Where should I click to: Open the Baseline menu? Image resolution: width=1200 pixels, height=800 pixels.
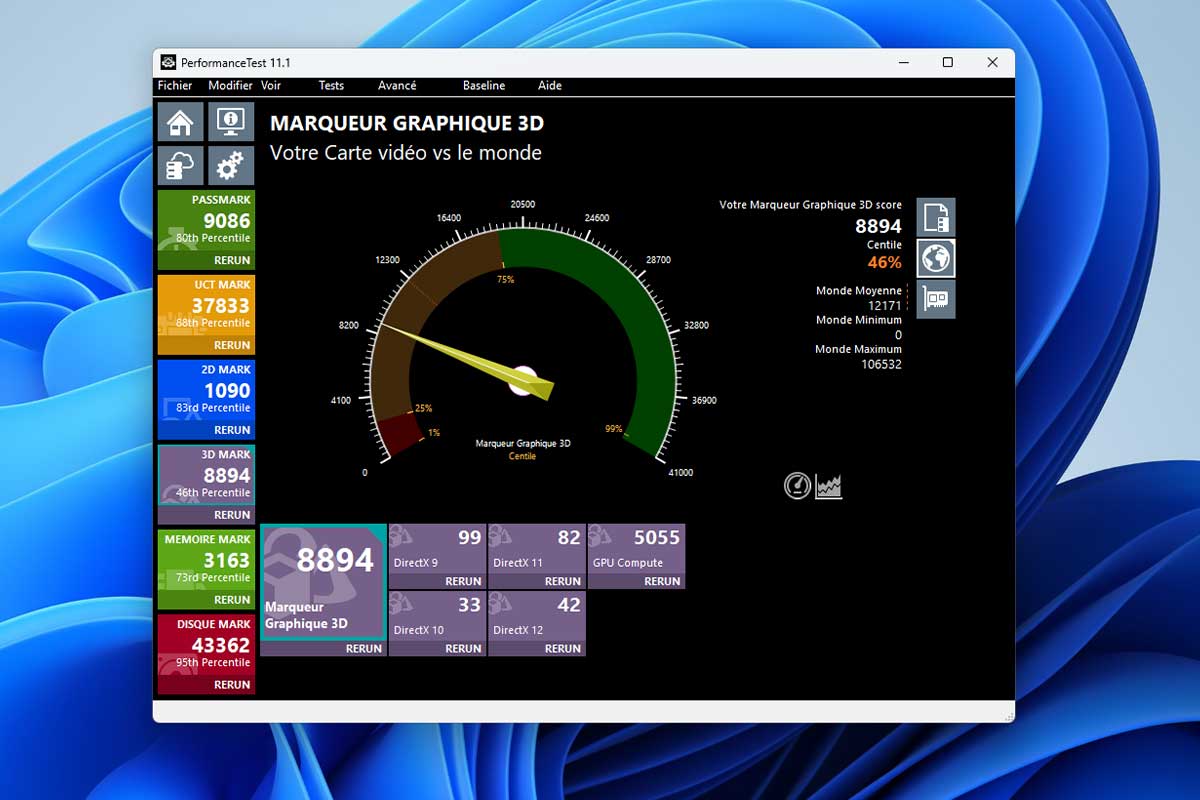(484, 86)
